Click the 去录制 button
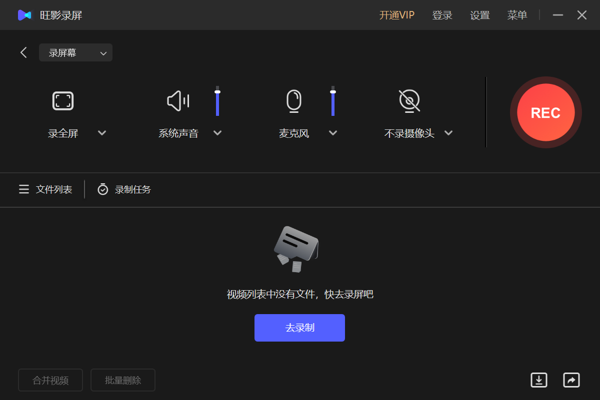The height and width of the screenshot is (400, 600). pos(299,328)
